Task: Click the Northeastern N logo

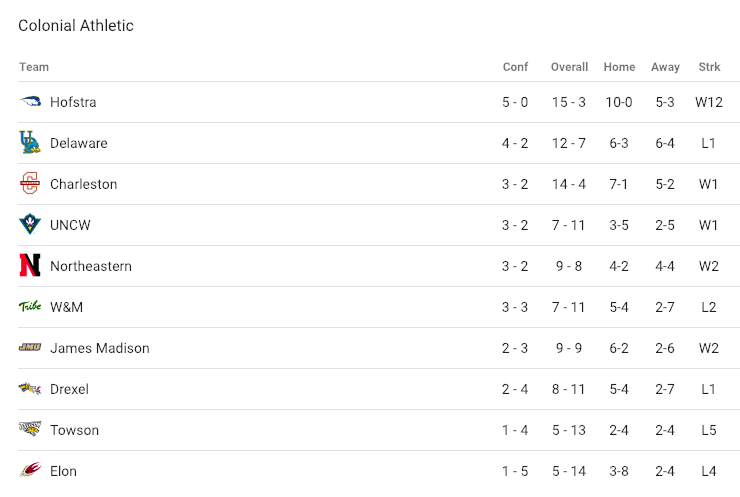Action: pos(30,266)
